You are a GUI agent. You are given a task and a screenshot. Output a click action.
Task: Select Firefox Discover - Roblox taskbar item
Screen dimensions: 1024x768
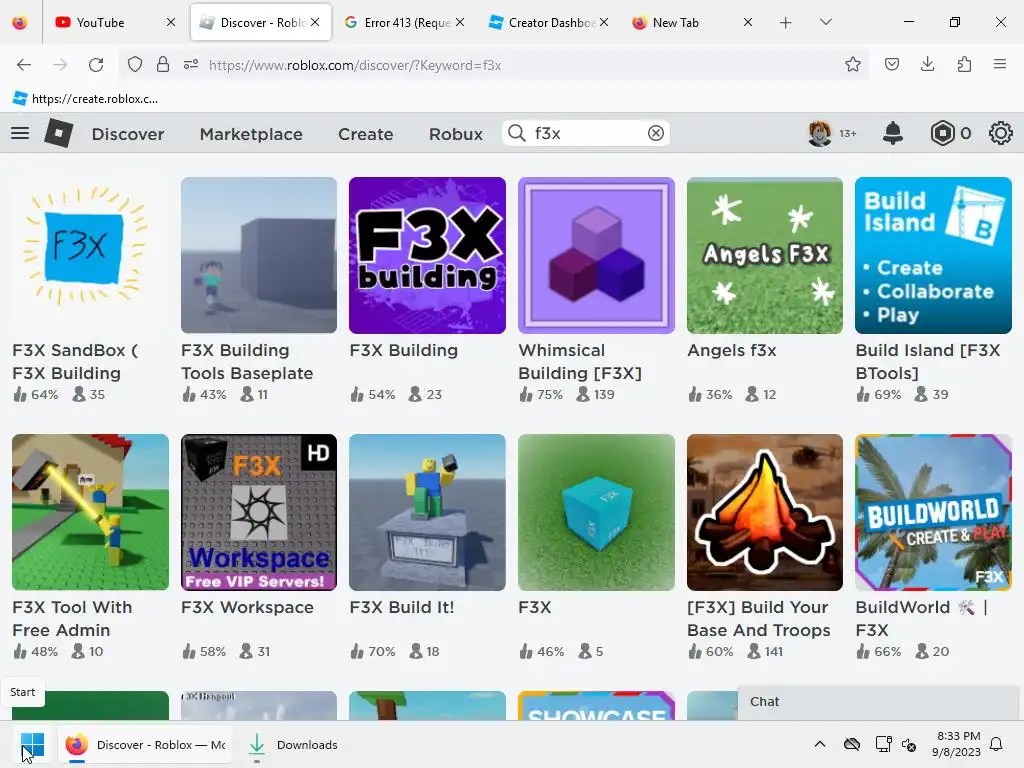tap(145, 744)
